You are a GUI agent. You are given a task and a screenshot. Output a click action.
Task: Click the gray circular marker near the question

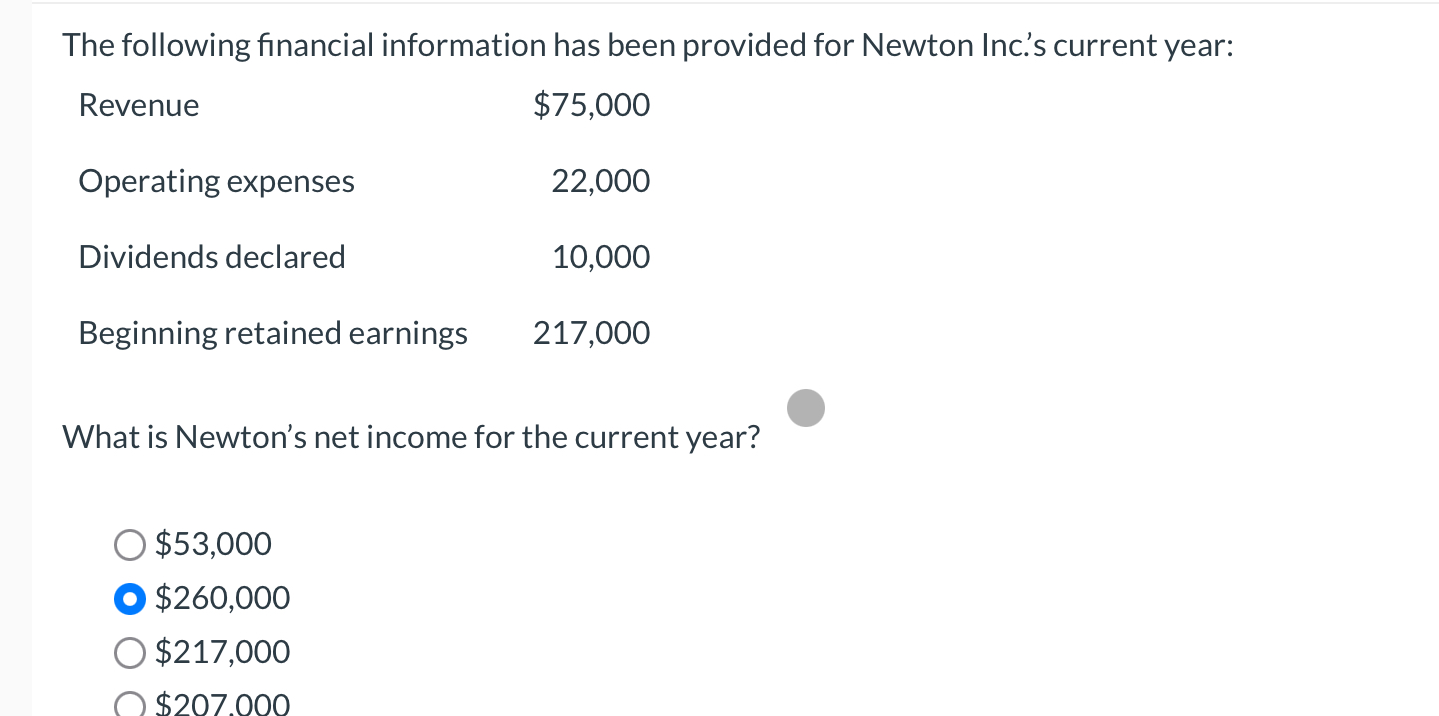pos(805,408)
